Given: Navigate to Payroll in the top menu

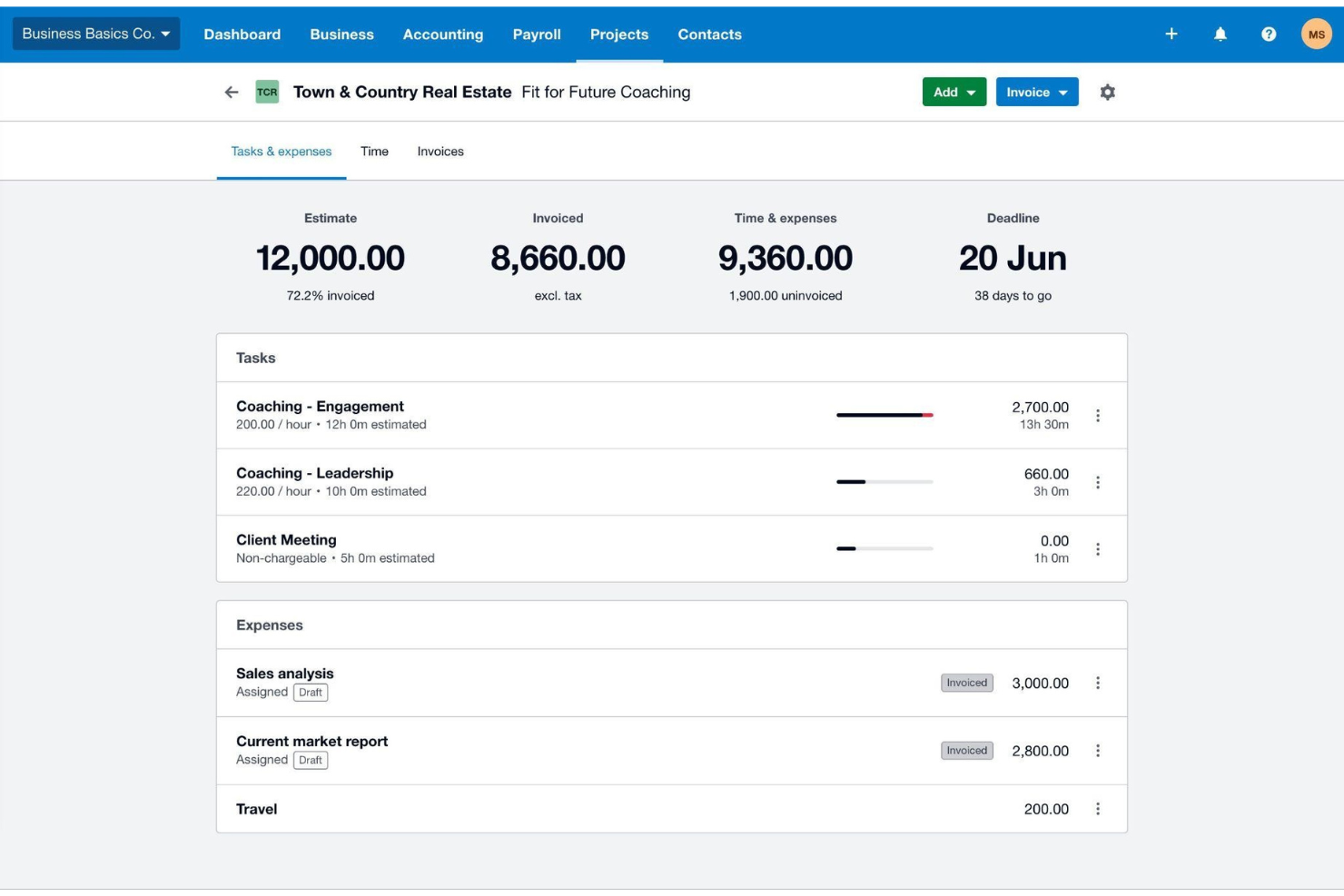Looking at the screenshot, I should point(537,34).
